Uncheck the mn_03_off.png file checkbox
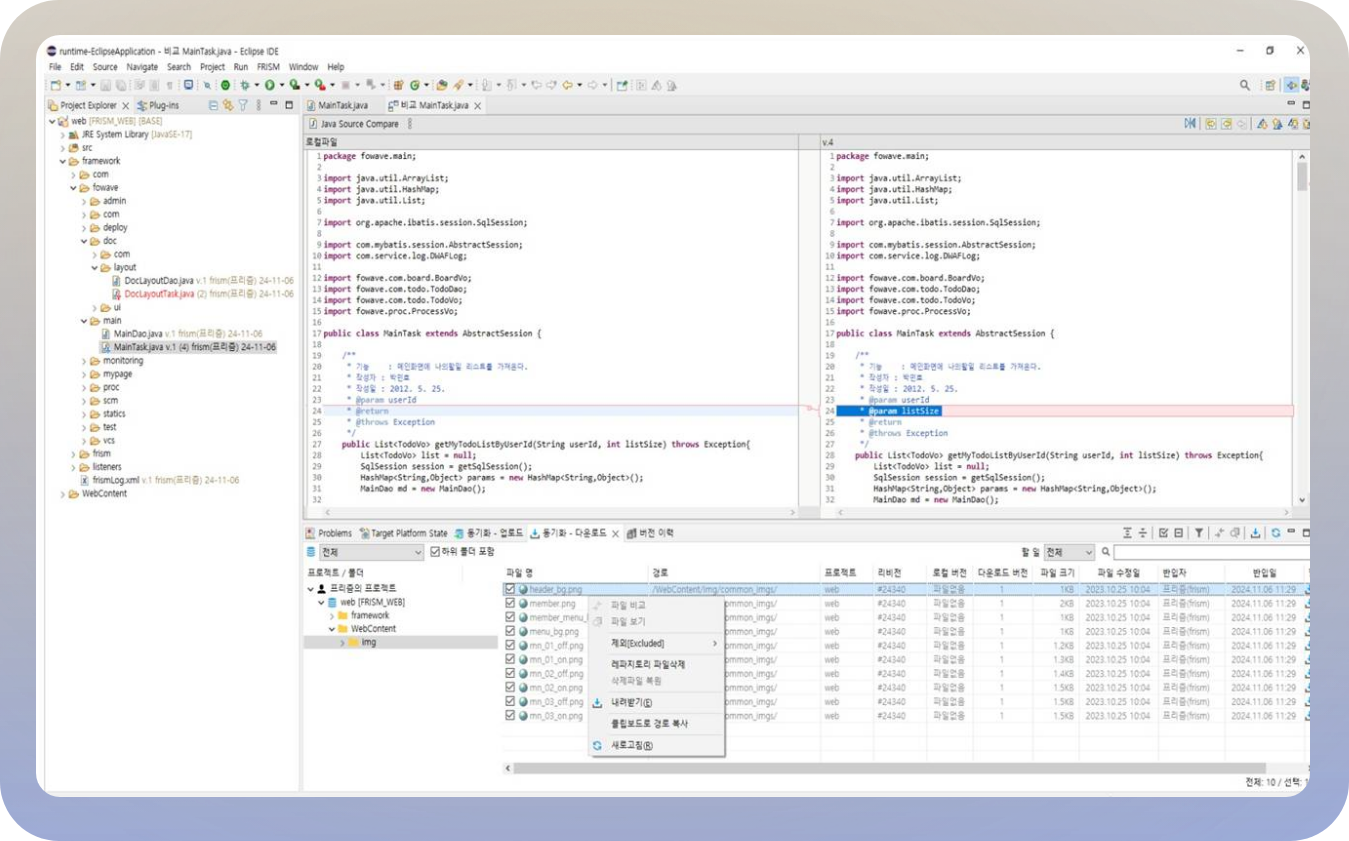Screen dimensions: 1349x841 [x=510, y=702]
